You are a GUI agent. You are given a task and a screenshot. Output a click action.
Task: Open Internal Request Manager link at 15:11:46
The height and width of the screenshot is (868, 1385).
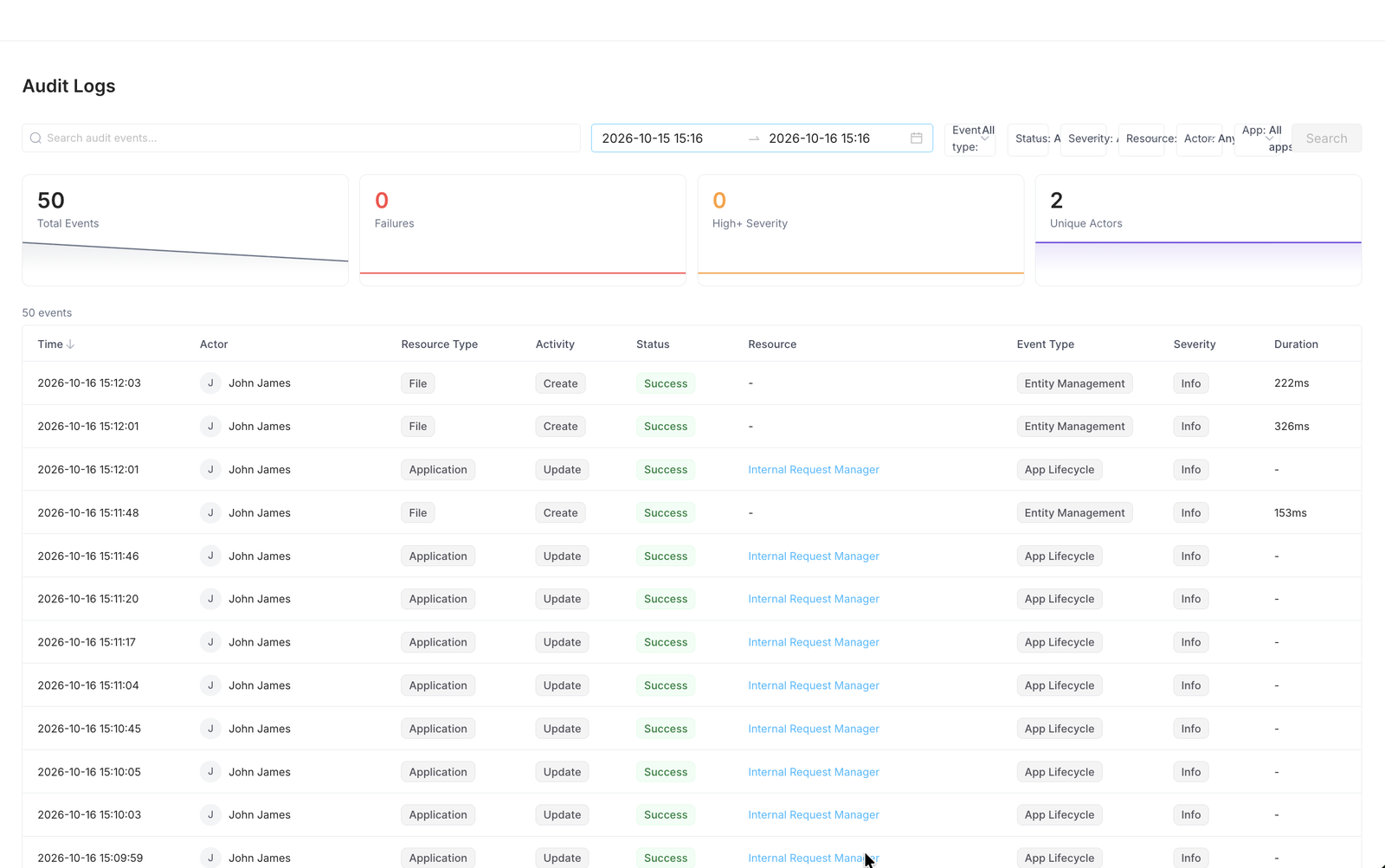click(814, 556)
